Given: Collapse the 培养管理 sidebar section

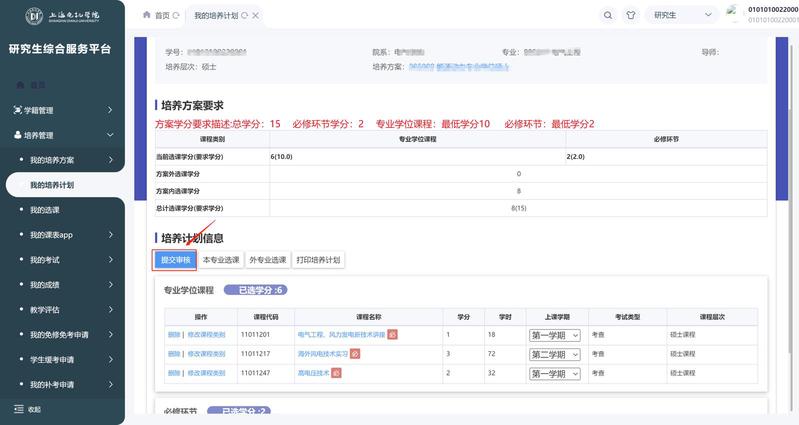Looking at the screenshot, I should 62,135.
